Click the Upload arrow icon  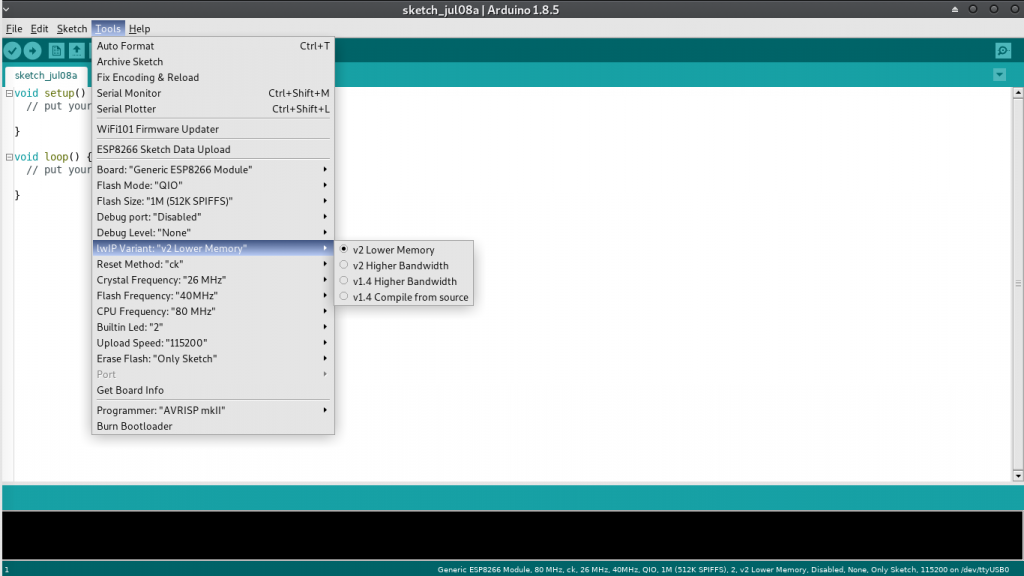(x=33, y=51)
